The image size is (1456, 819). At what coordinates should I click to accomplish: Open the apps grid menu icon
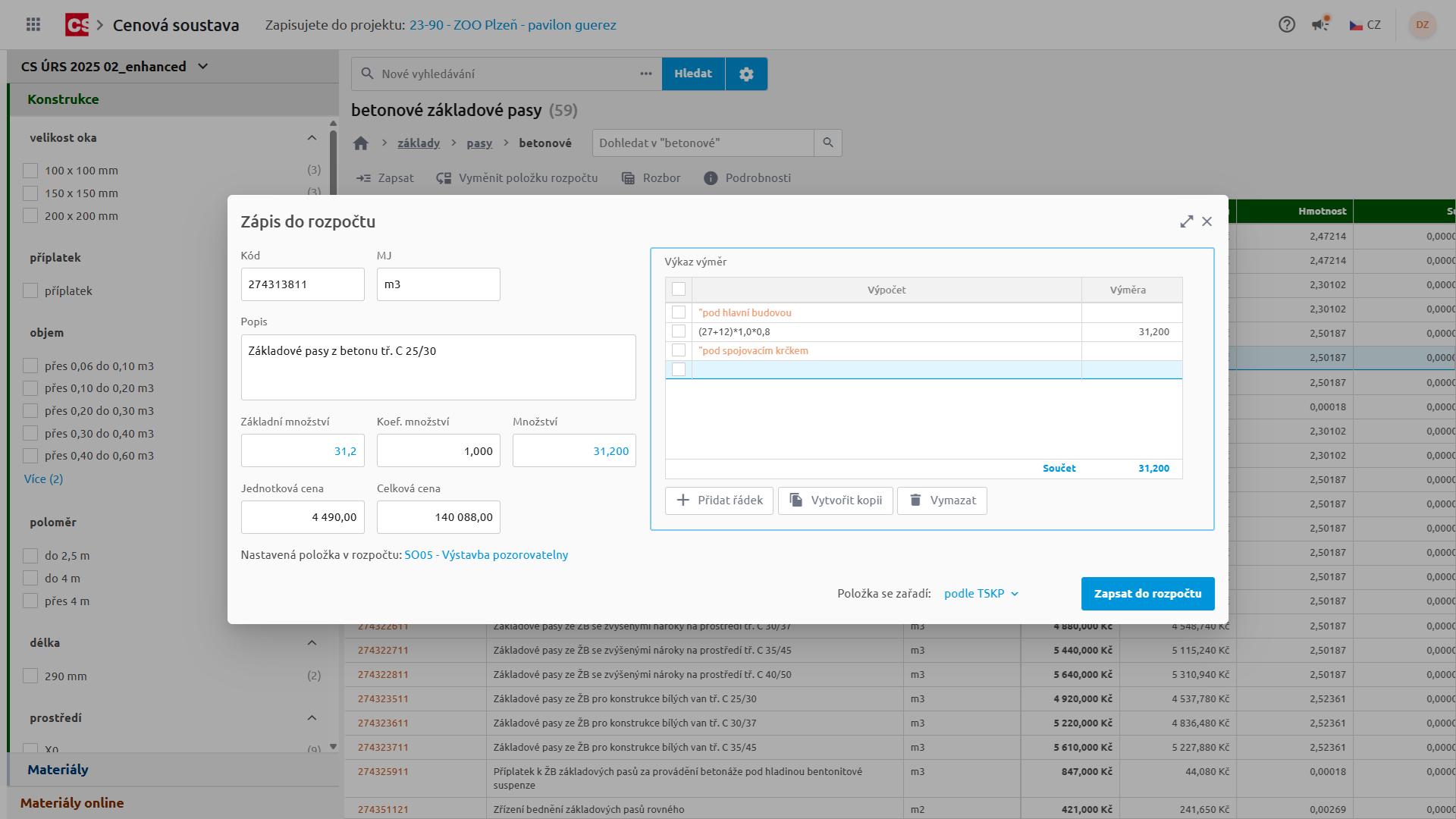(33, 24)
